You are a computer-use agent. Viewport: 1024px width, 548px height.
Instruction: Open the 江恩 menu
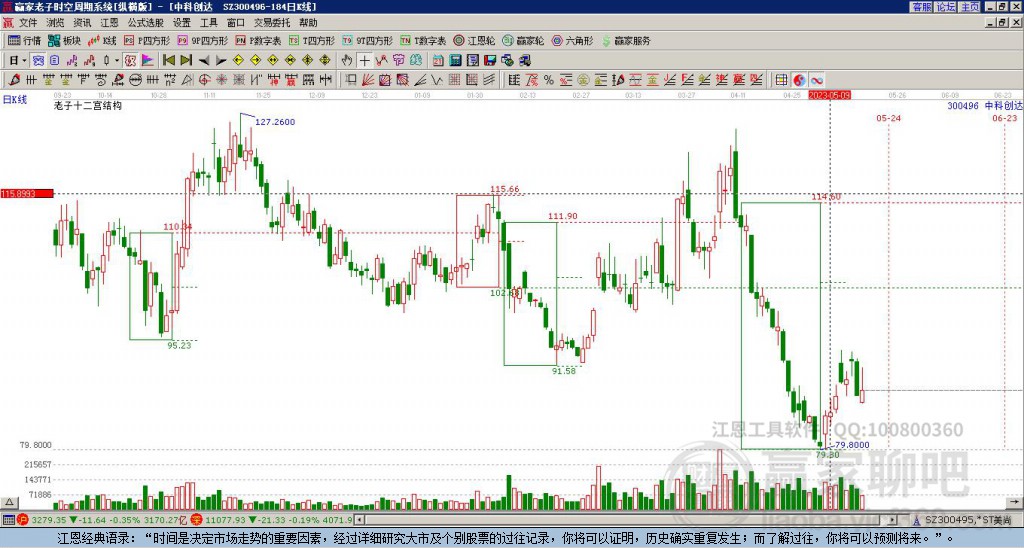pyautogui.click(x=109, y=23)
